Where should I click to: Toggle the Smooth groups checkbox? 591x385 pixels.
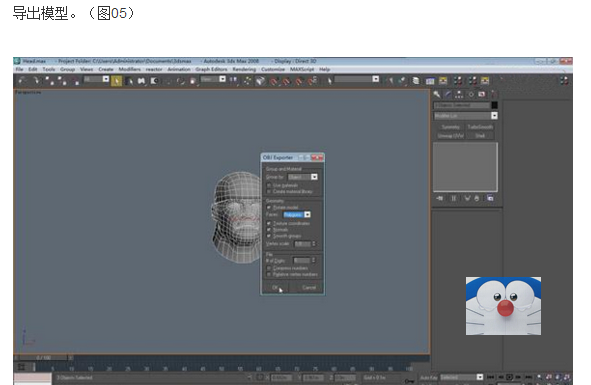point(269,236)
